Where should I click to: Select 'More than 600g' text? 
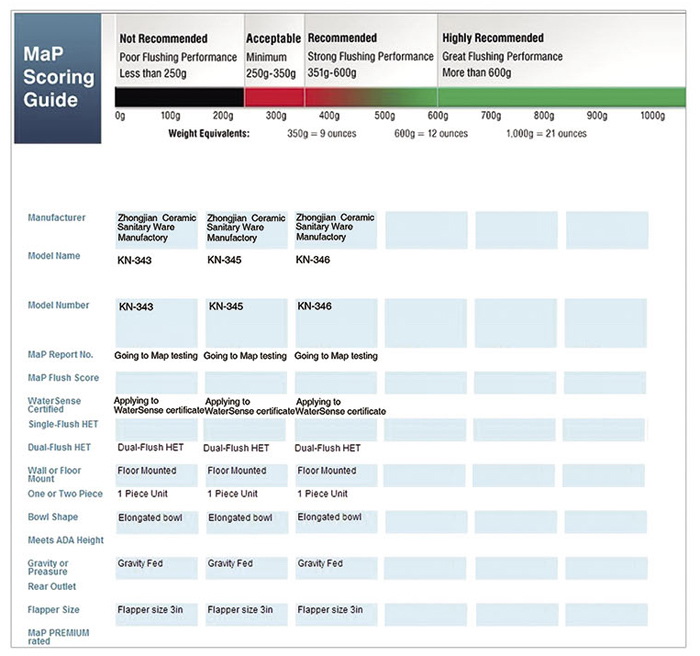[476, 72]
